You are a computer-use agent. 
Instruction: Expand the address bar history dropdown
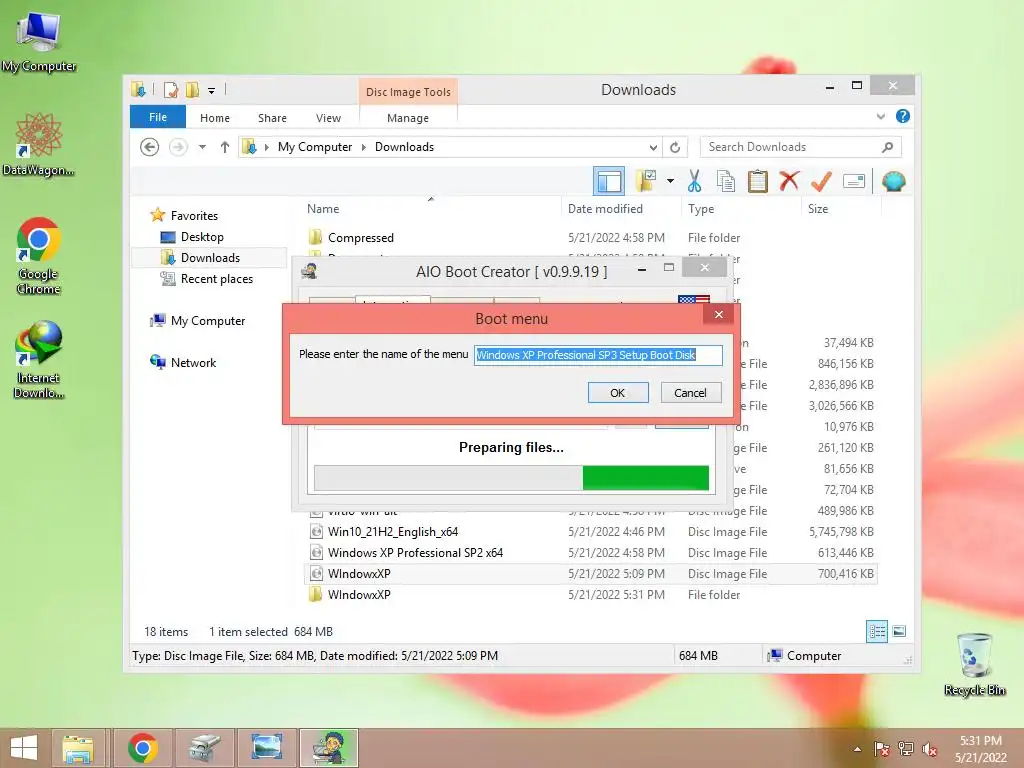click(x=652, y=148)
